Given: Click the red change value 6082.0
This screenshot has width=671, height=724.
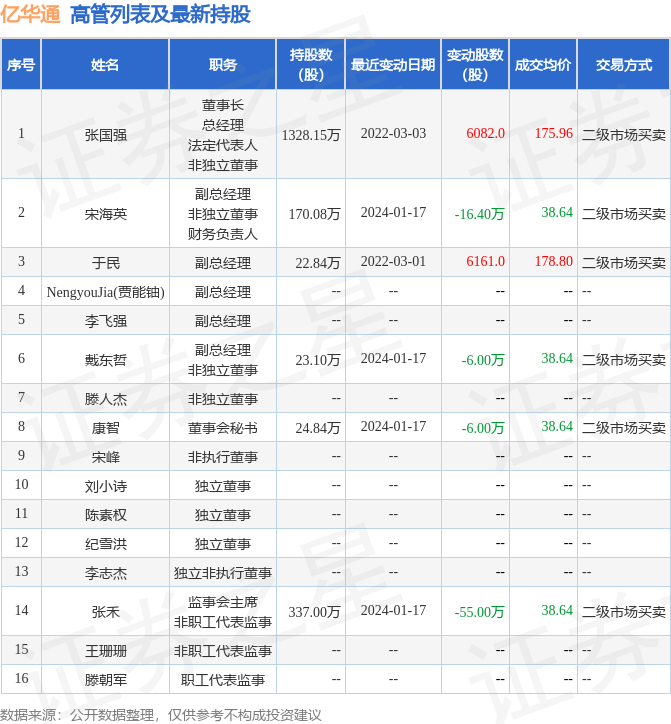Looking at the screenshot, I should [485, 133].
